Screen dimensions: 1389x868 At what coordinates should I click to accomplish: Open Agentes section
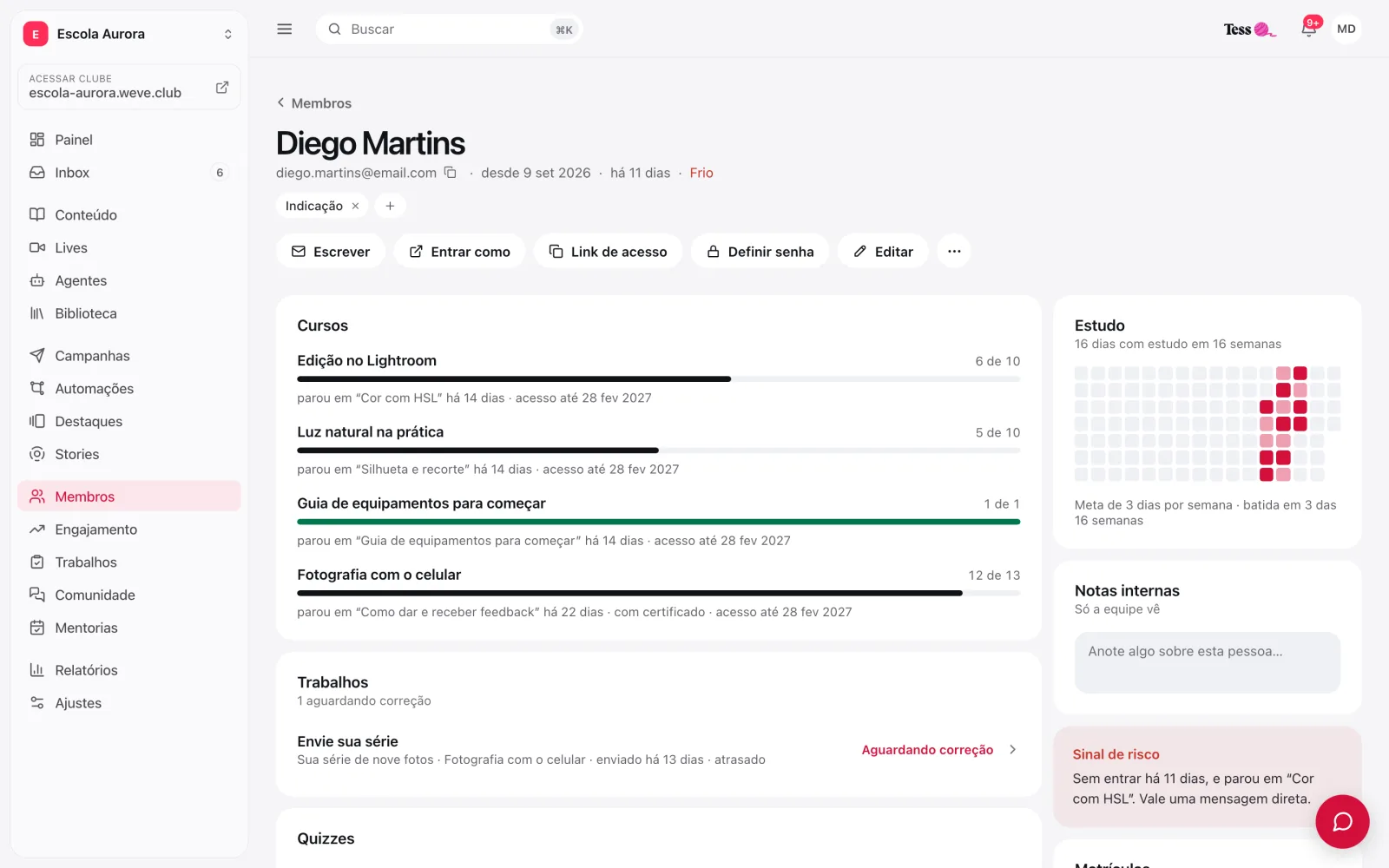click(x=128, y=280)
